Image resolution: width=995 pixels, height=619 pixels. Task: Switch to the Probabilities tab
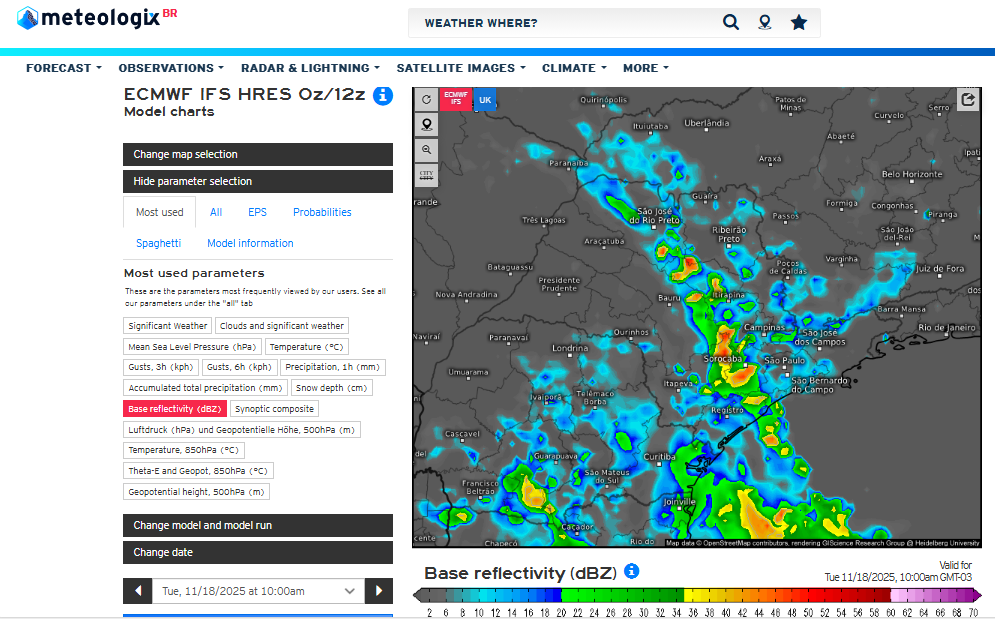point(322,212)
